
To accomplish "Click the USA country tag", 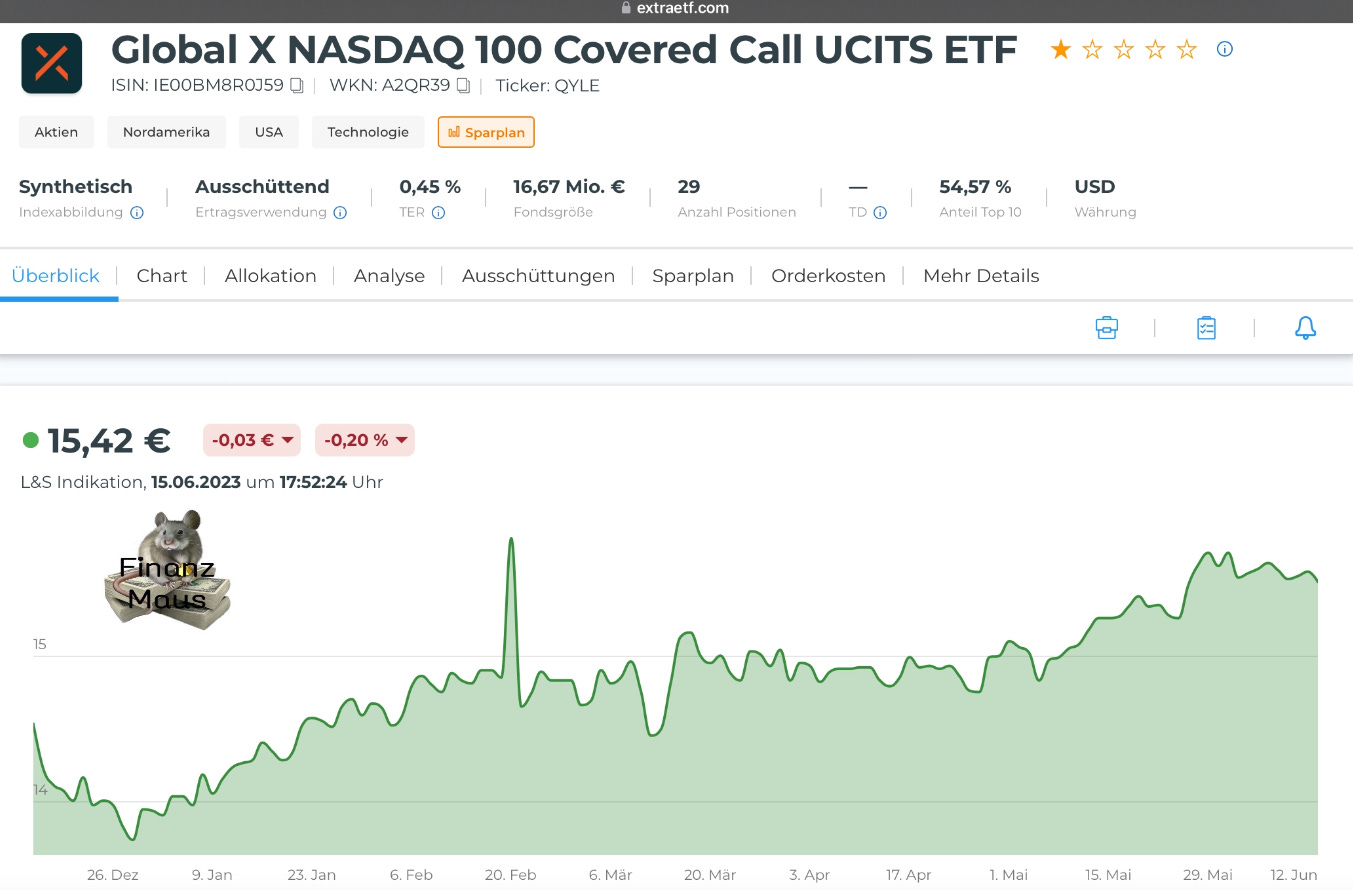I will click(x=268, y=132).
